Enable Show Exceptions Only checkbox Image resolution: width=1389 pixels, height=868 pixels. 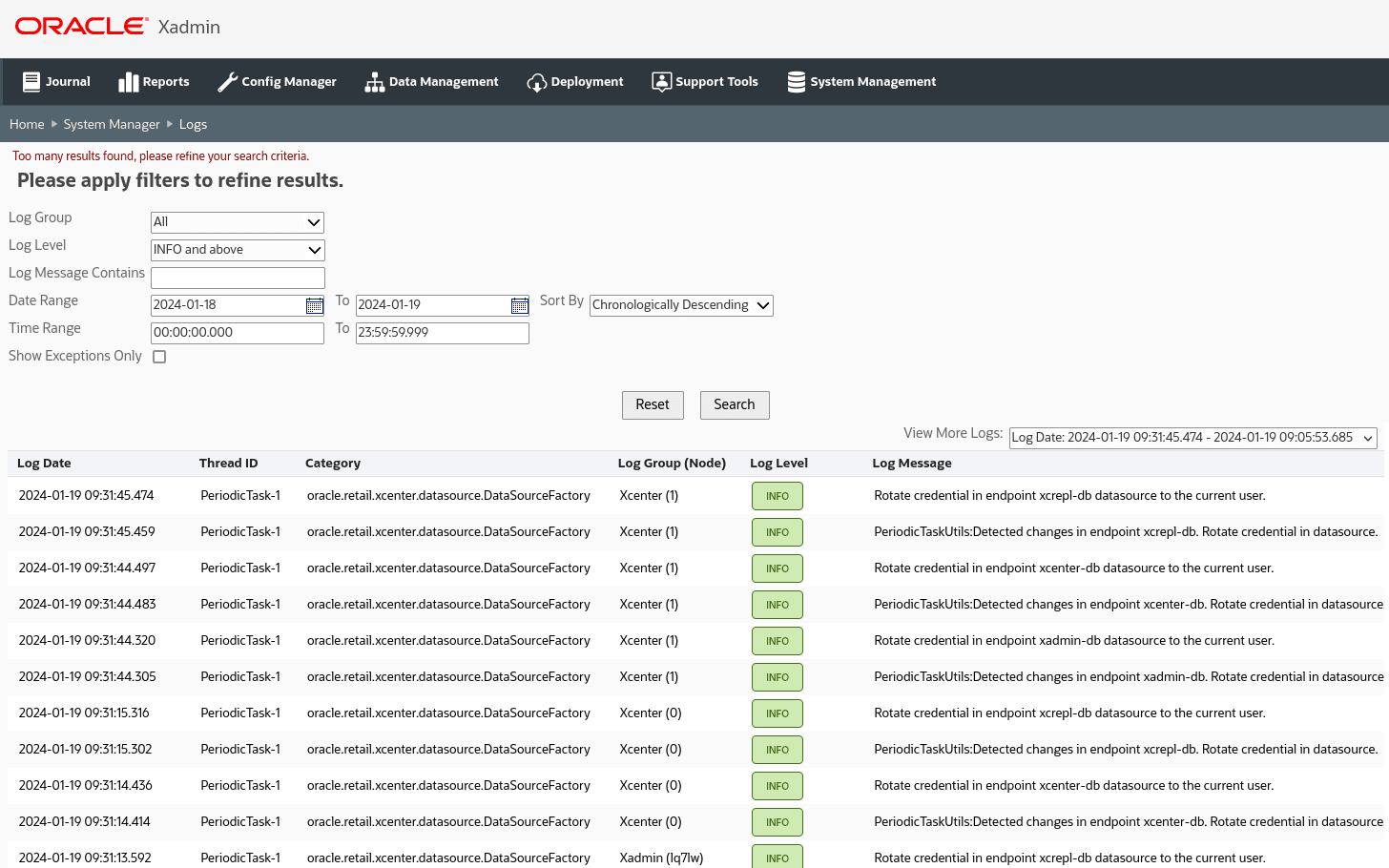click(x=159, y=357)
